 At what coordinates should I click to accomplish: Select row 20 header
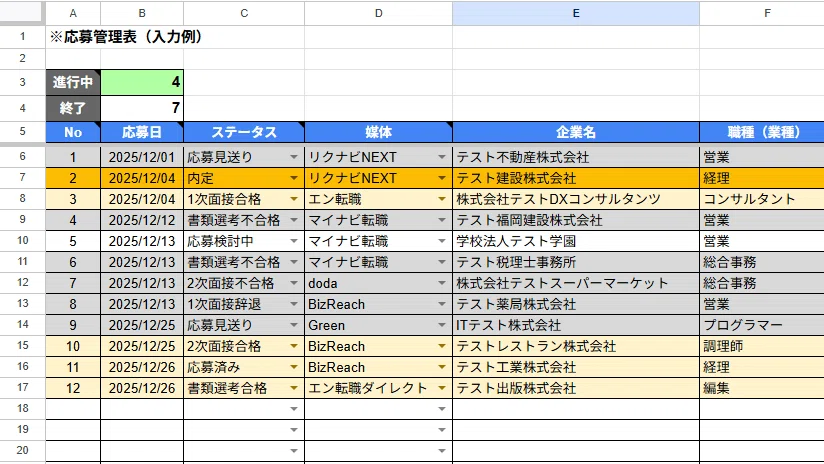click(23, 450)
